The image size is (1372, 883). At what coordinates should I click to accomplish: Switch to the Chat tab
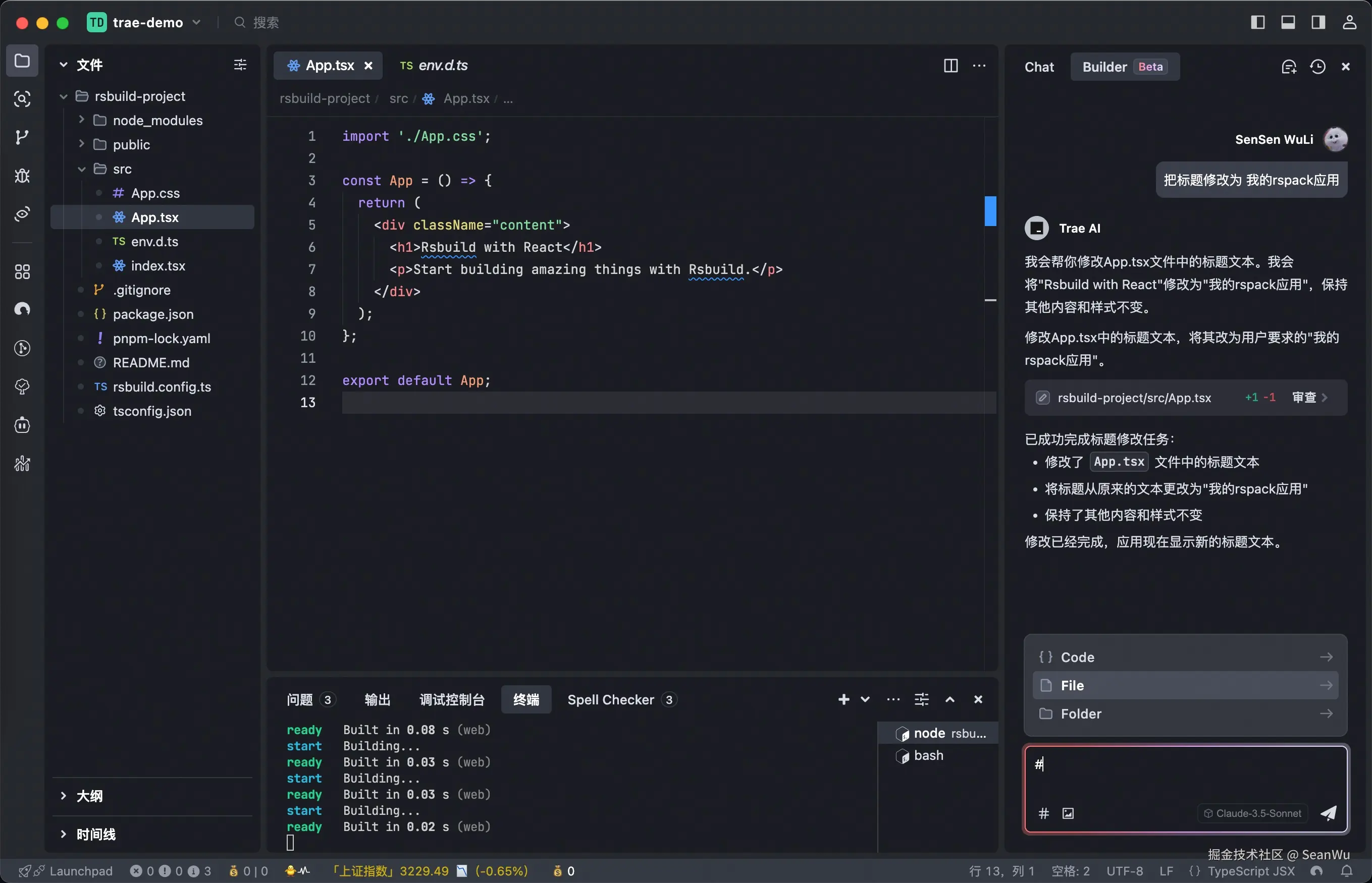coord(1039,67)
